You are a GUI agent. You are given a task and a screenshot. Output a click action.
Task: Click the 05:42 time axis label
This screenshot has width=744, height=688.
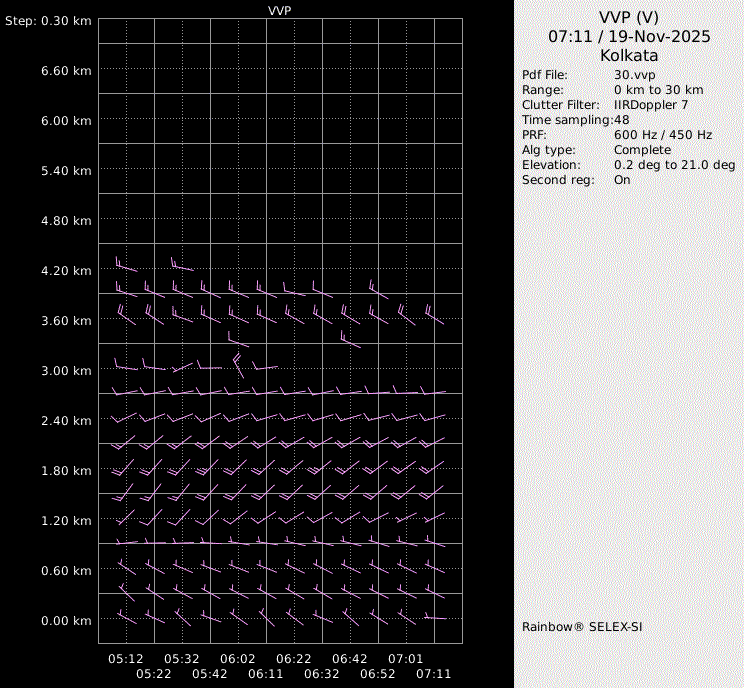[x=210, y=674]
